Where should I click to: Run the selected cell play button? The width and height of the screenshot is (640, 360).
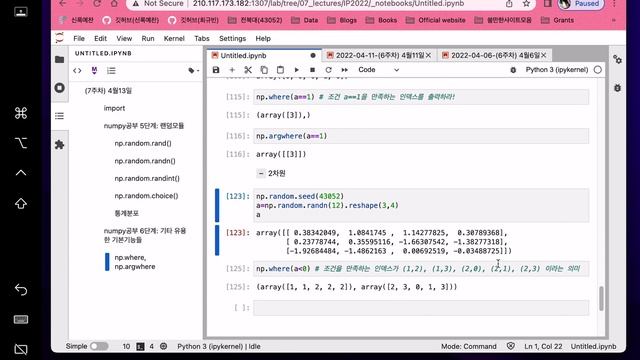click(x=296, y=70)
